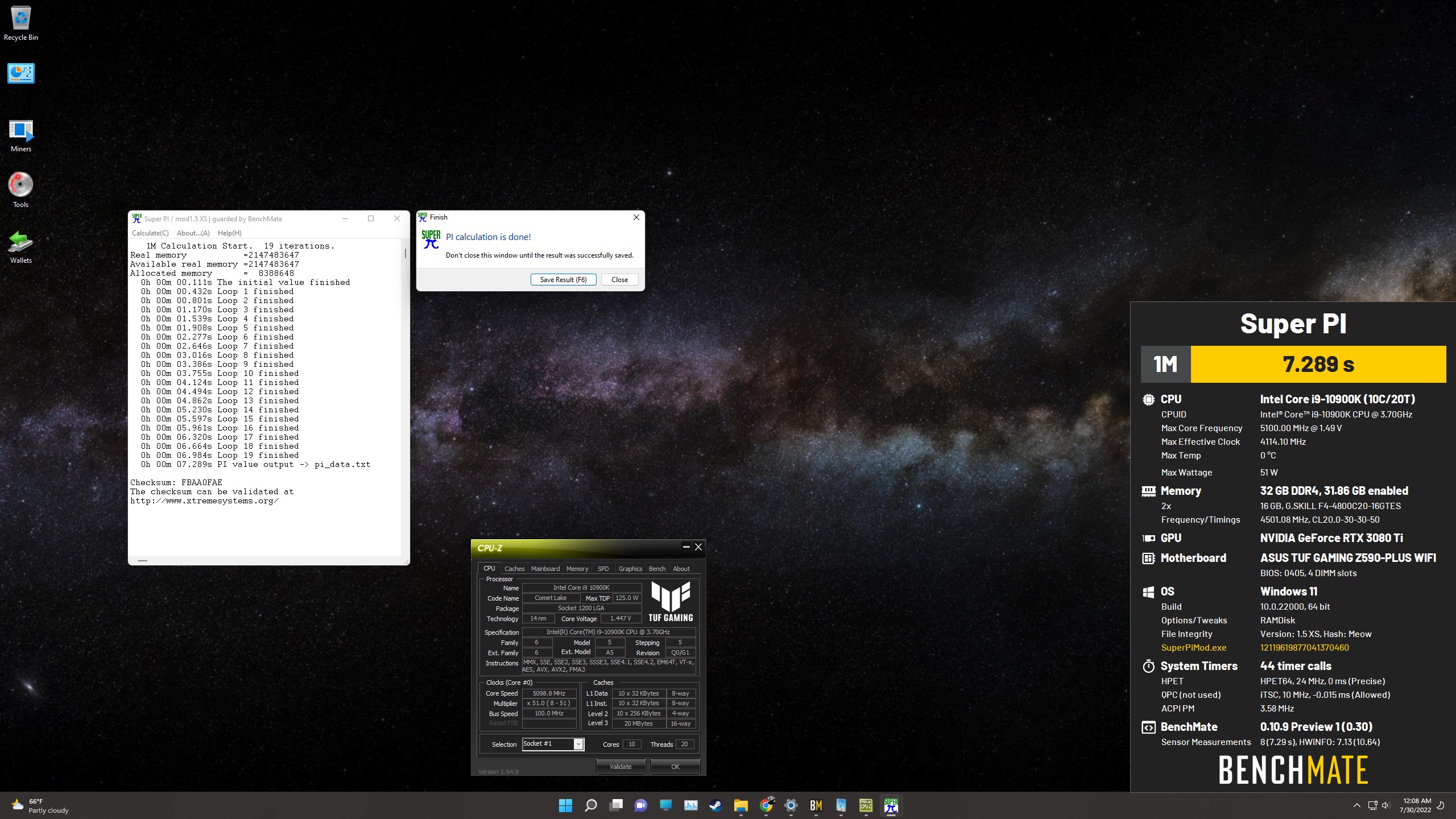Switch to Super PI in the taskbar
1456x819 pixels.
891,805
